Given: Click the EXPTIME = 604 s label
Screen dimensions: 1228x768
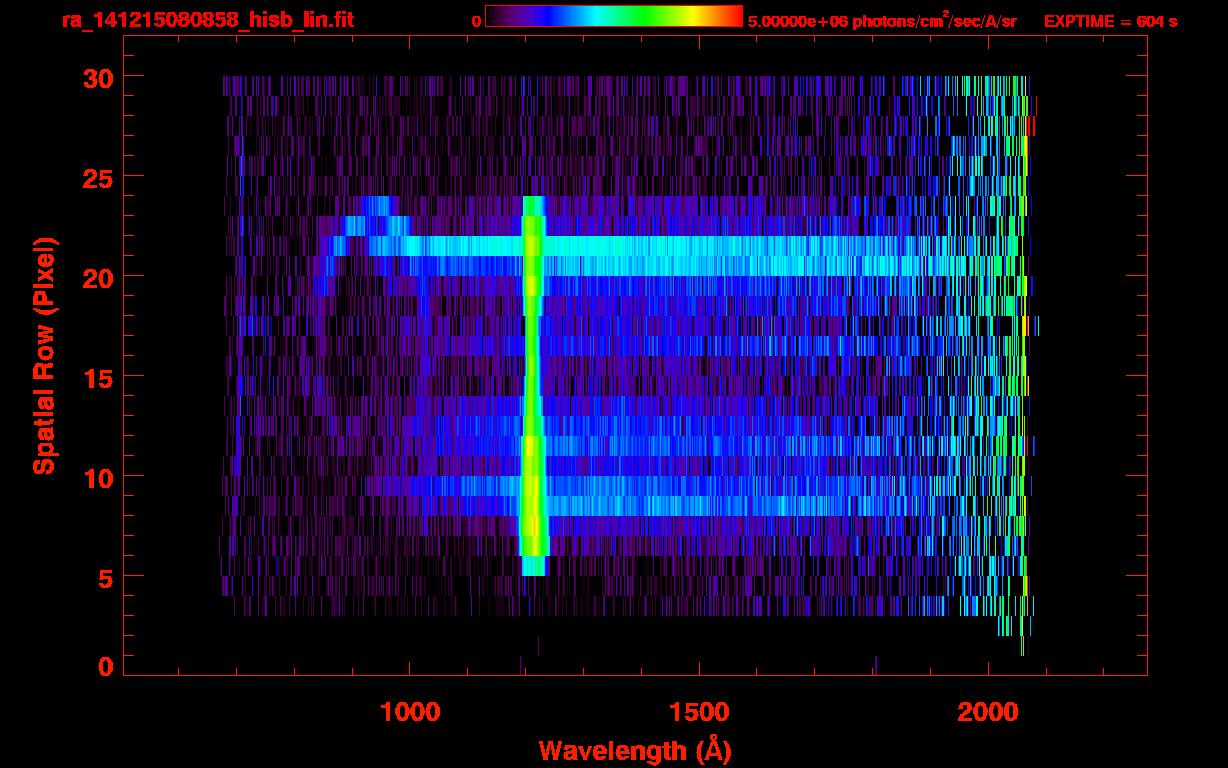Looking at the screenshot, I should pos(1110,20).
